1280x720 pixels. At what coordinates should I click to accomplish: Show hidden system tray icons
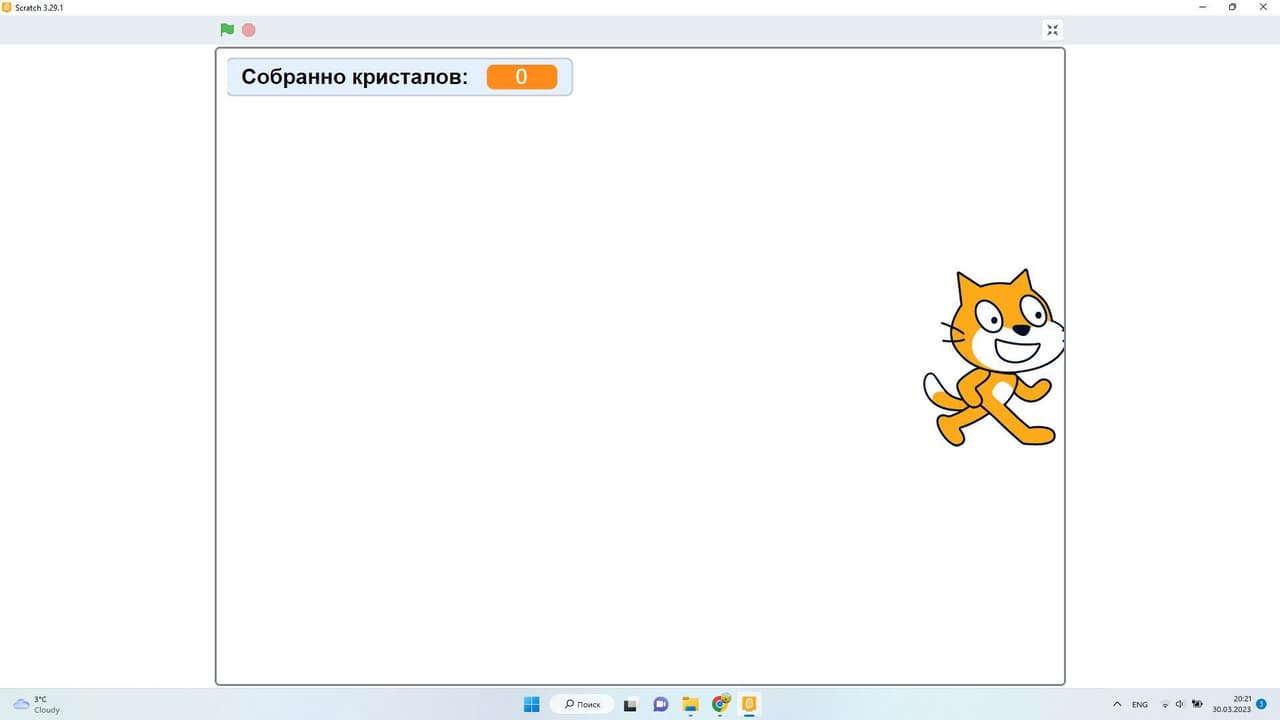click(x=1117, y=704)
